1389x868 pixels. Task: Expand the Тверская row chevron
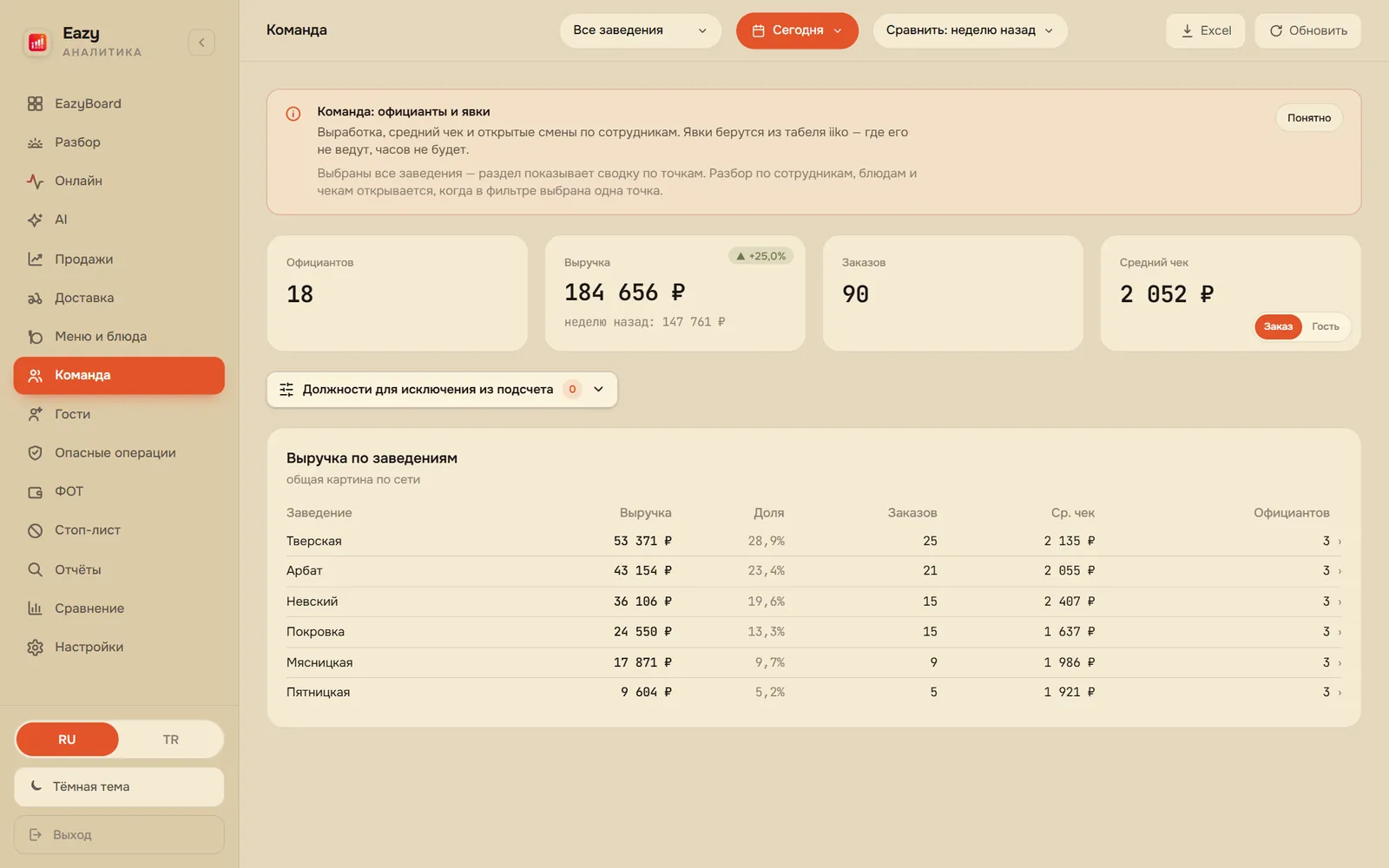[1340, 542]
